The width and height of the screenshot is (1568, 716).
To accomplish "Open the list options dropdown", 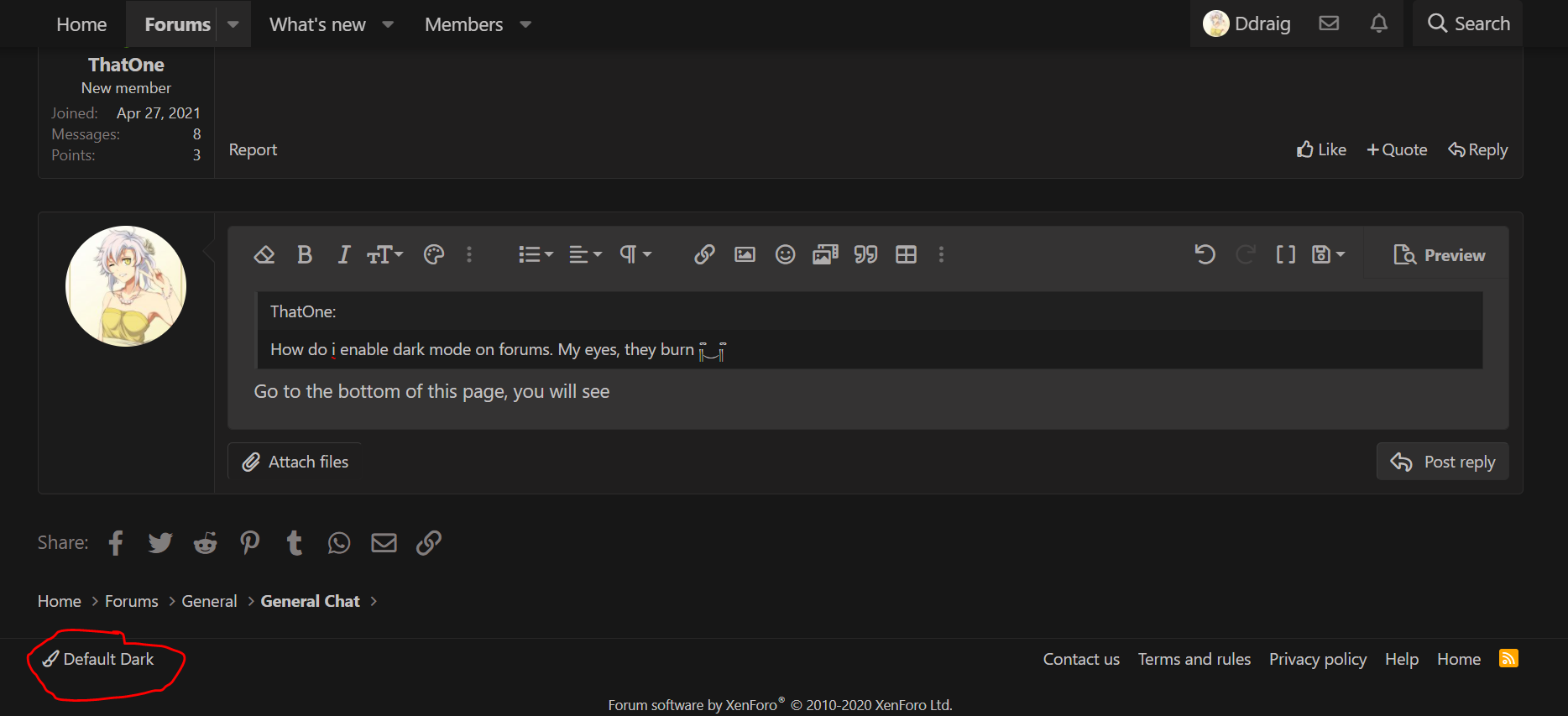I will (536, 254).
